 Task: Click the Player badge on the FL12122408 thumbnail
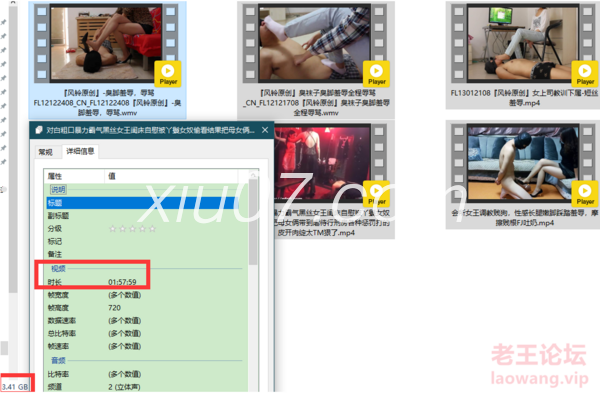[168, 74]
